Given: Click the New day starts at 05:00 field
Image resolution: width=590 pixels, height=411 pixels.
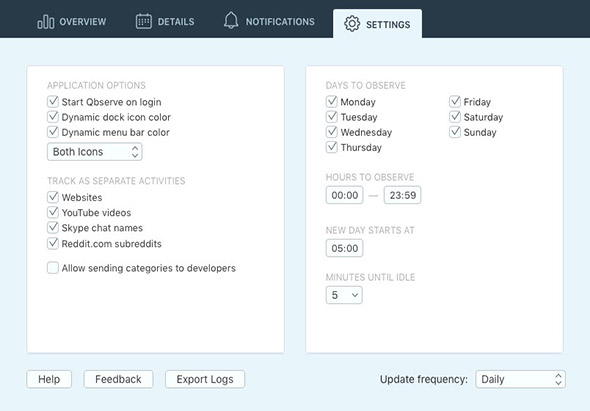Looking at the screenshot, I should [345, 248].
